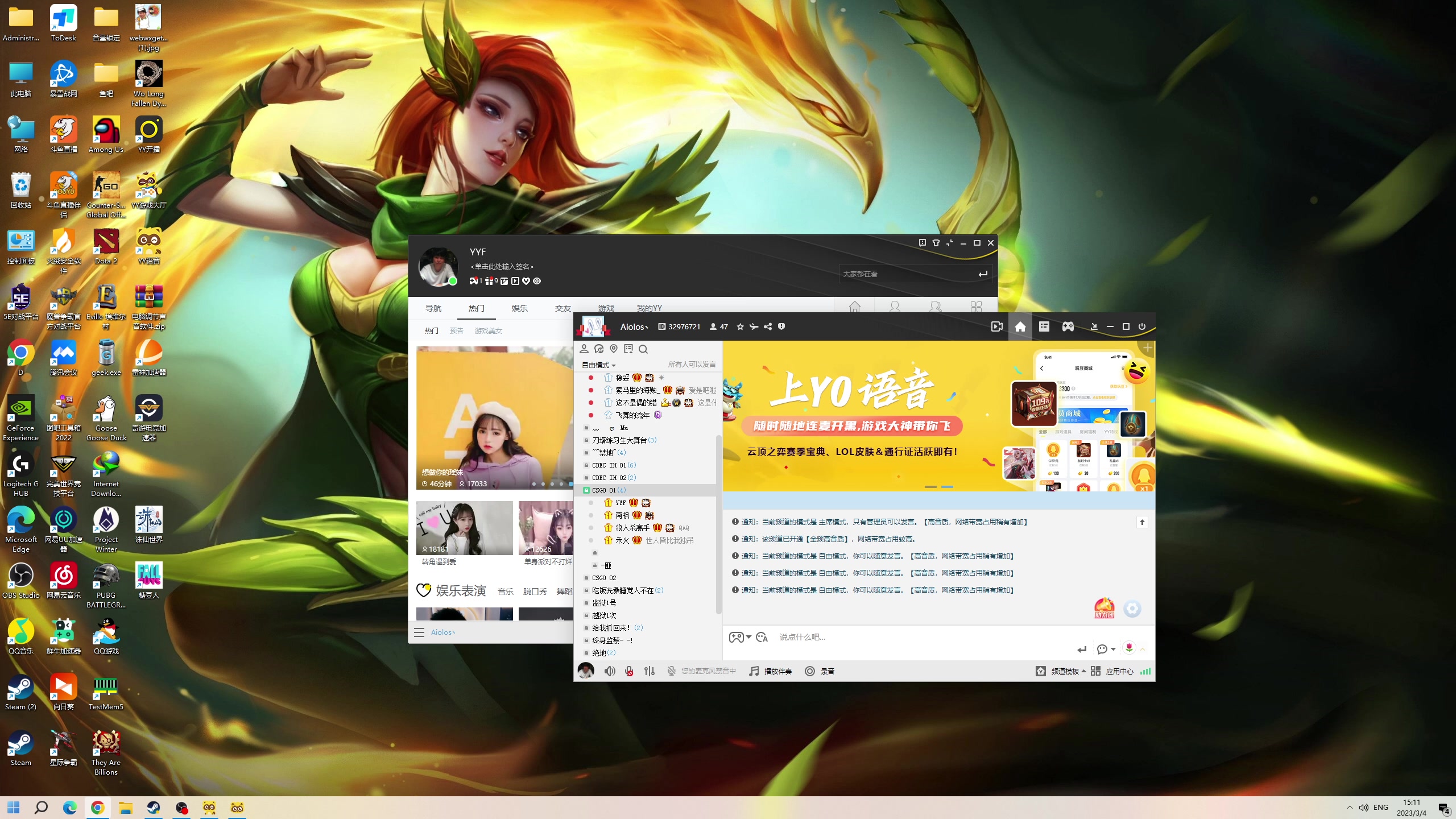Viewport: 1456px width, 819px height.
Task: Open the channel home icon in Aiolos window
Action: [1020, 326]
